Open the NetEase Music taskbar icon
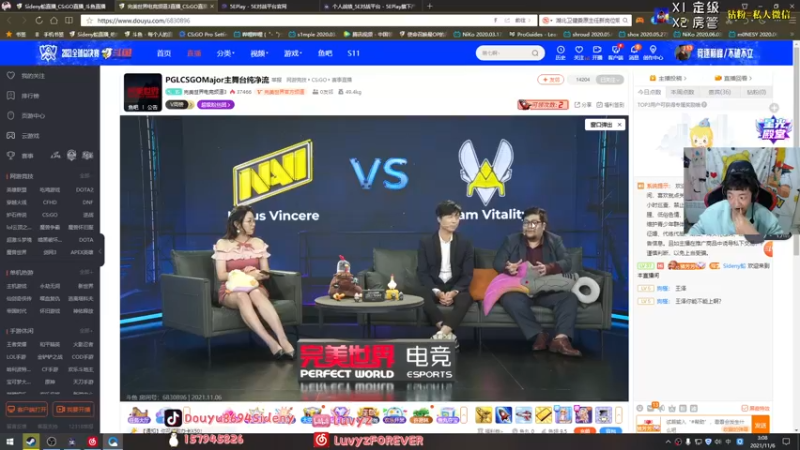The image size is (800, 450). [92, 441]
